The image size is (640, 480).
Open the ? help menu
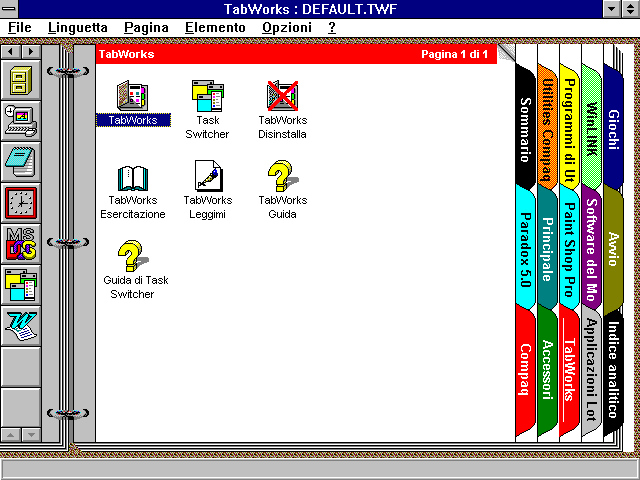pyautogui.click(x=332, y=28)
